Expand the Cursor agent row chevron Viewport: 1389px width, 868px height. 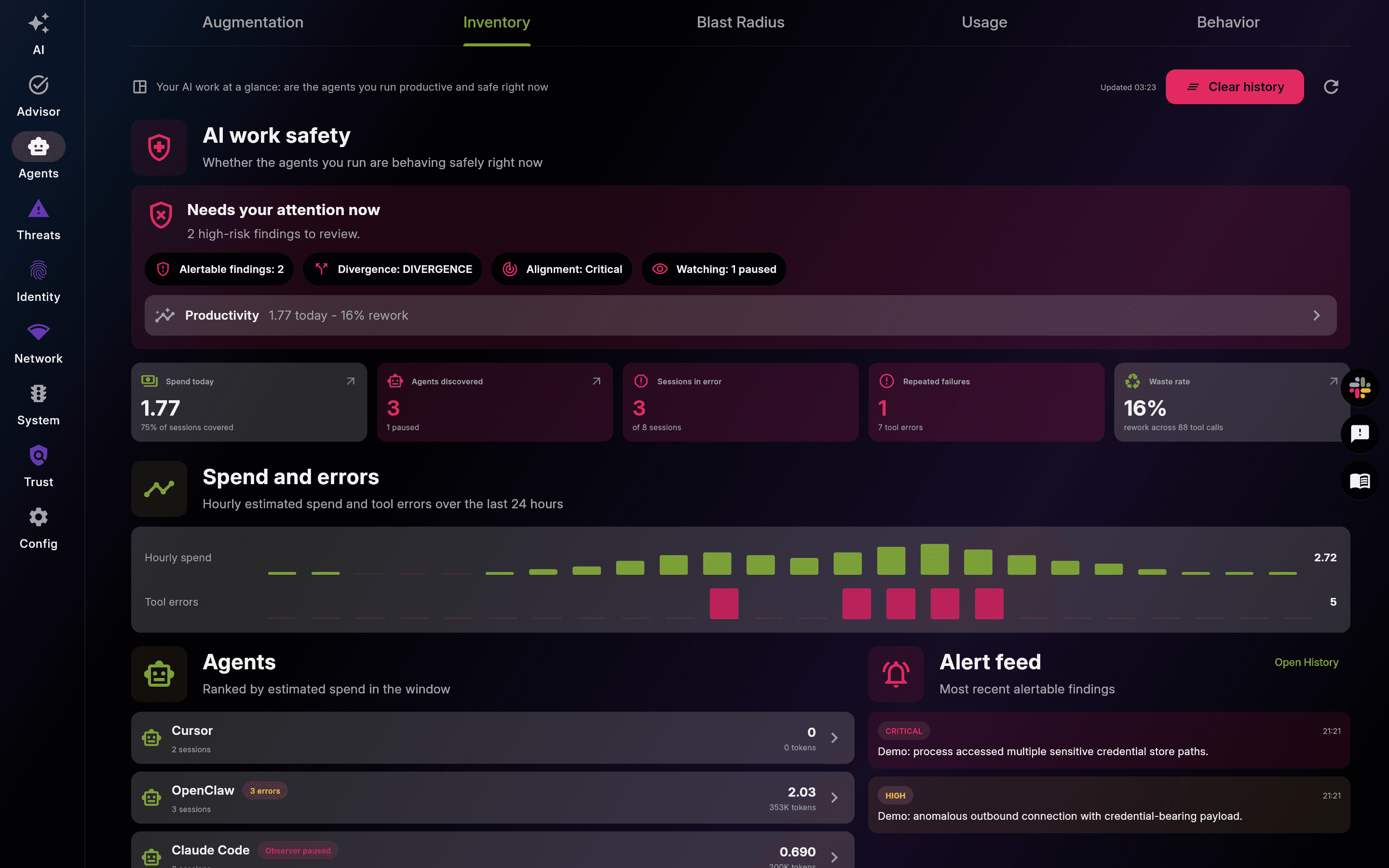834,738
